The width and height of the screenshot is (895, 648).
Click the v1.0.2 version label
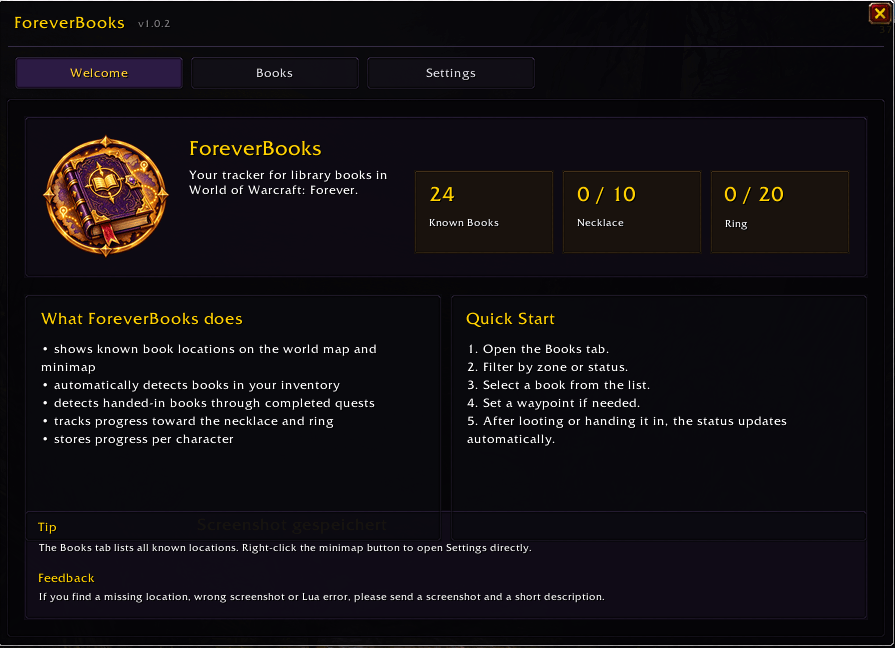pyautogui.click(x=154, y=24)
